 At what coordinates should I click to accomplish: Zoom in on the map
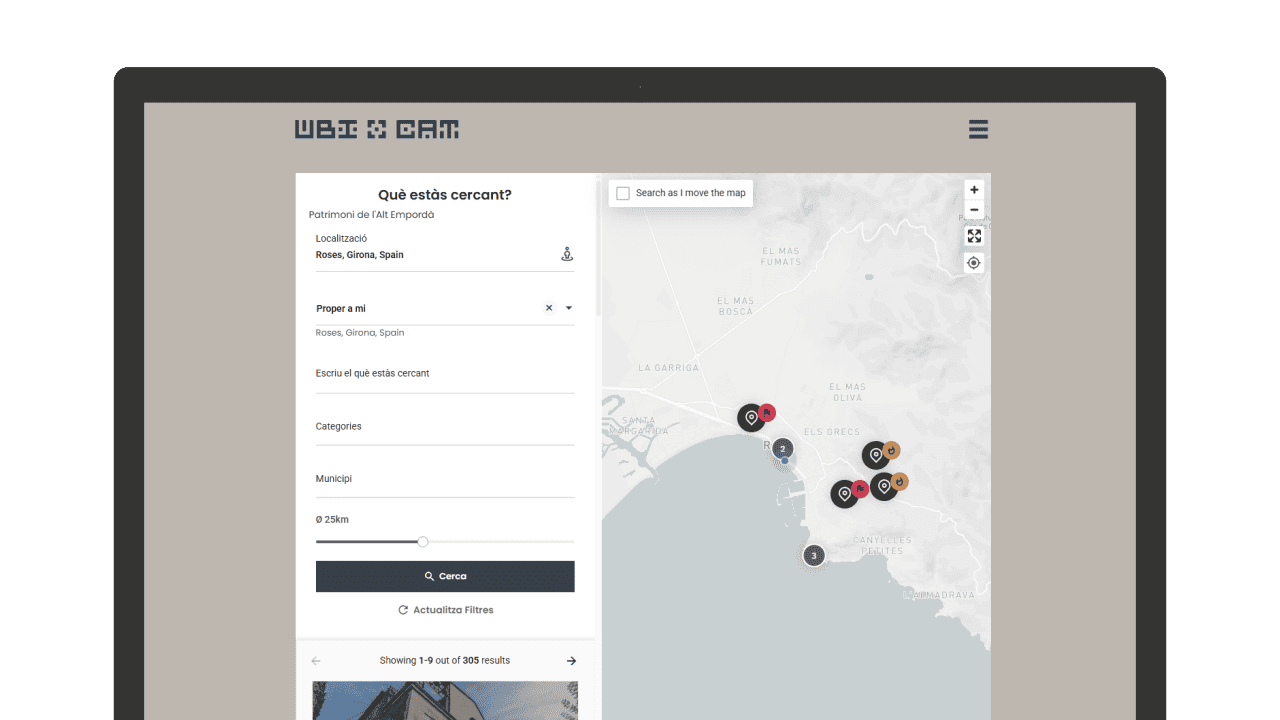click(x=974, y=190)
